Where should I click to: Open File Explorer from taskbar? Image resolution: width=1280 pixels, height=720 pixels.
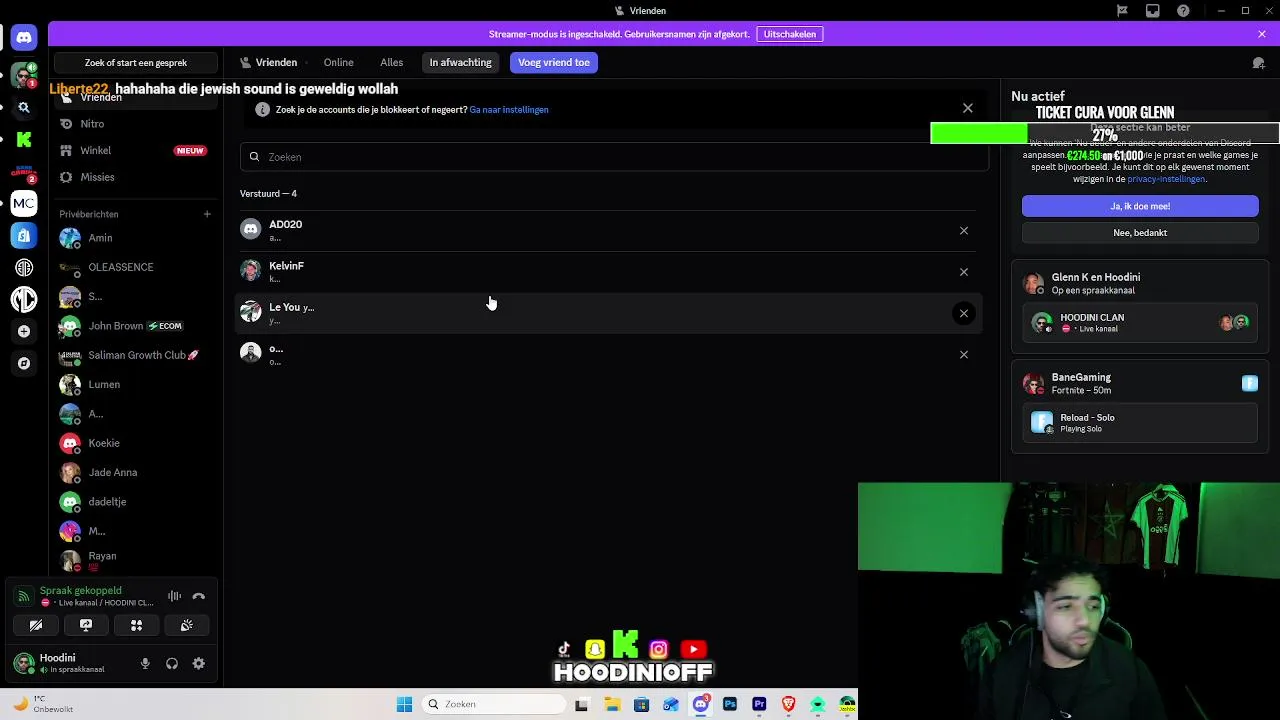[612, 704]
